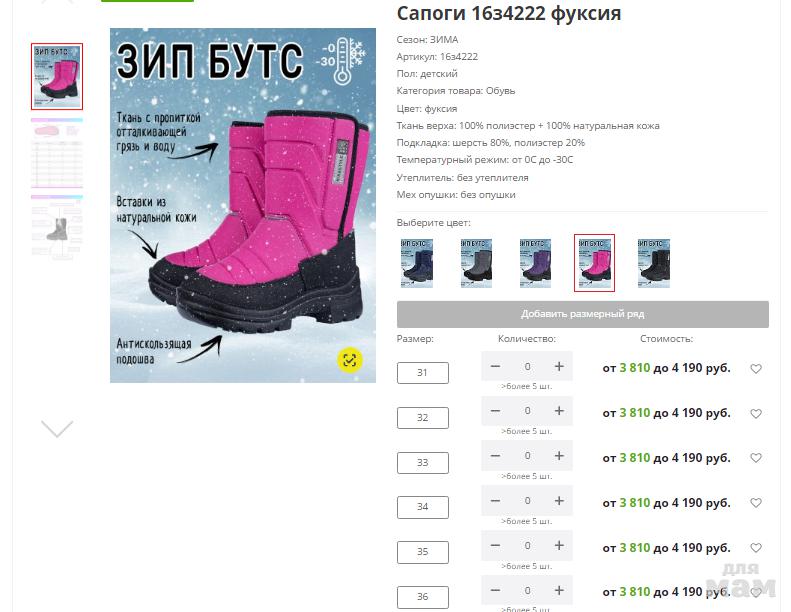This screenshot has width=791, height=612.
Task: Click the heart icon for size 33
Action: point(756,458)
